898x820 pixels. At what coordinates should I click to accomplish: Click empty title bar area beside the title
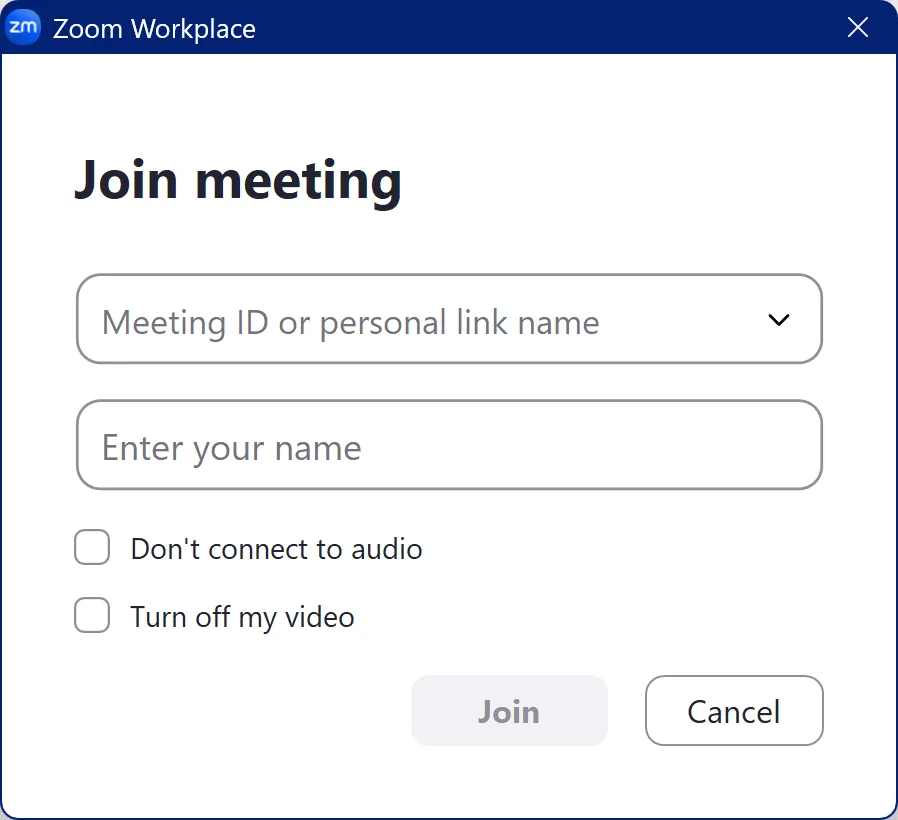(x=550, y=27)
